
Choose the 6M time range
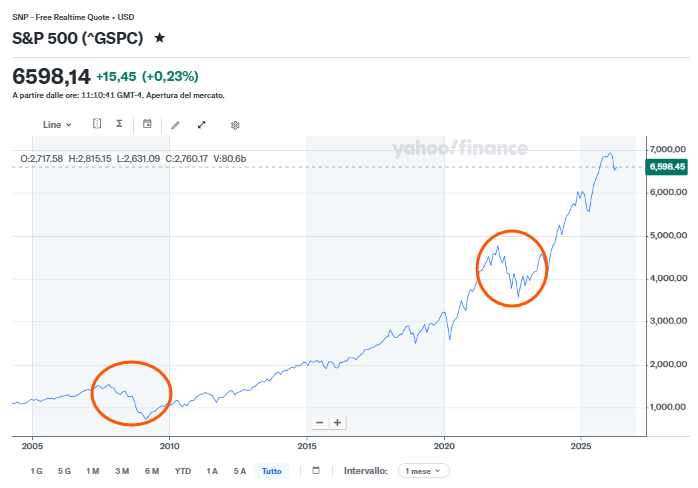(152, 470)
